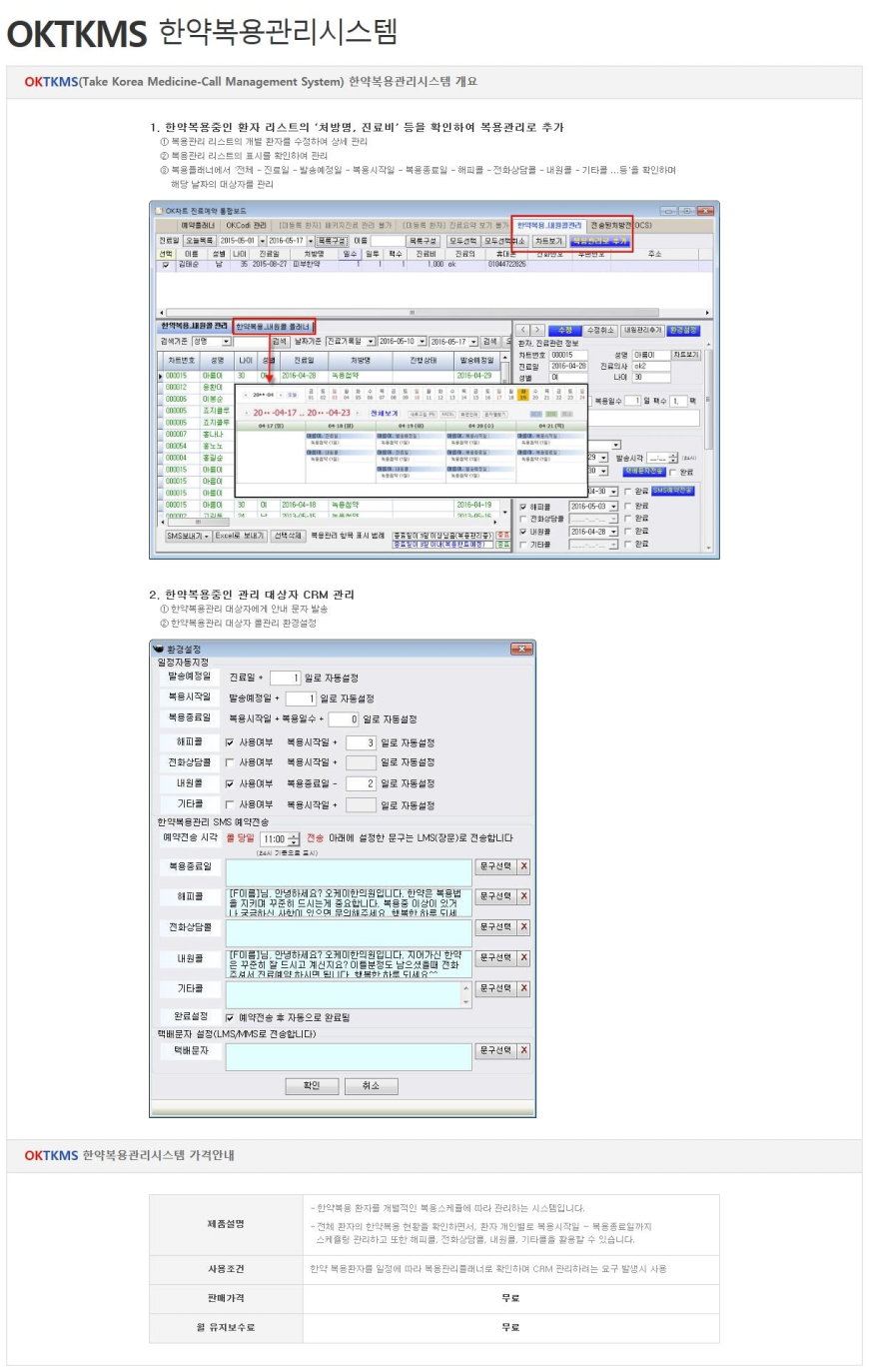Click chart number 000015 in first list row

[176, 376]
